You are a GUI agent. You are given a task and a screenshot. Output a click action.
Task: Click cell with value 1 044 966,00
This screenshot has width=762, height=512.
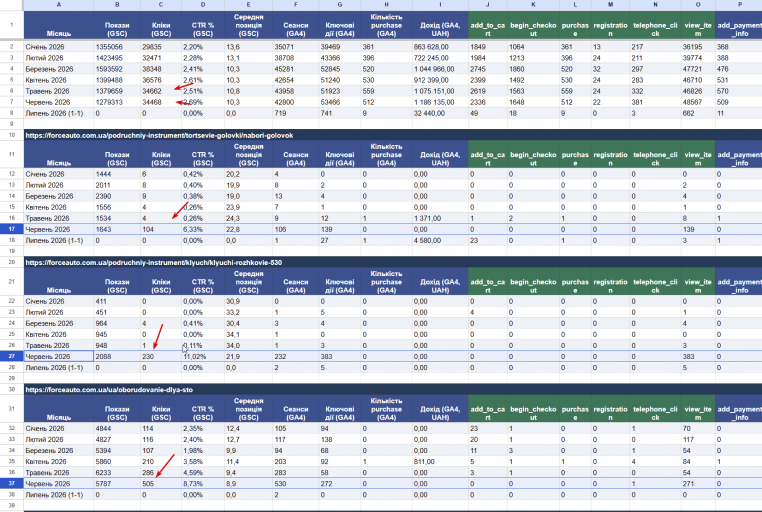click(440, 69)
